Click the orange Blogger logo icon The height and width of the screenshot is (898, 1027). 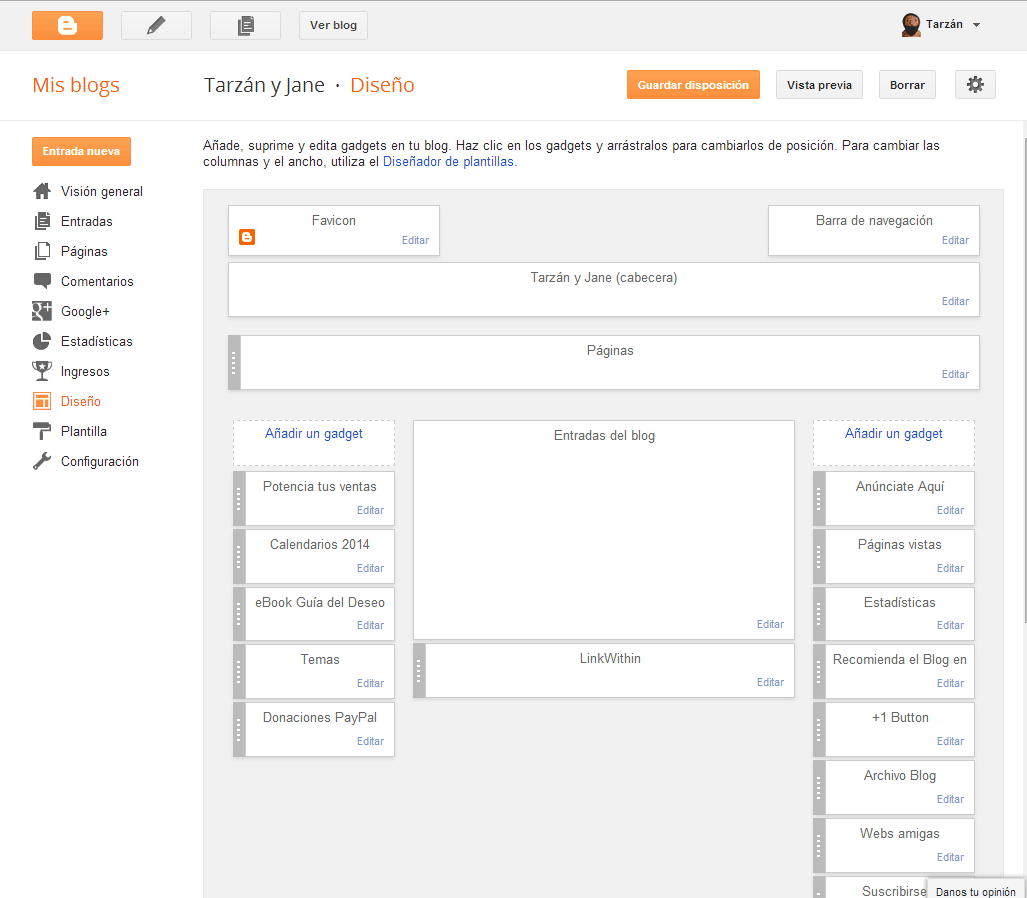pos(67,25)
